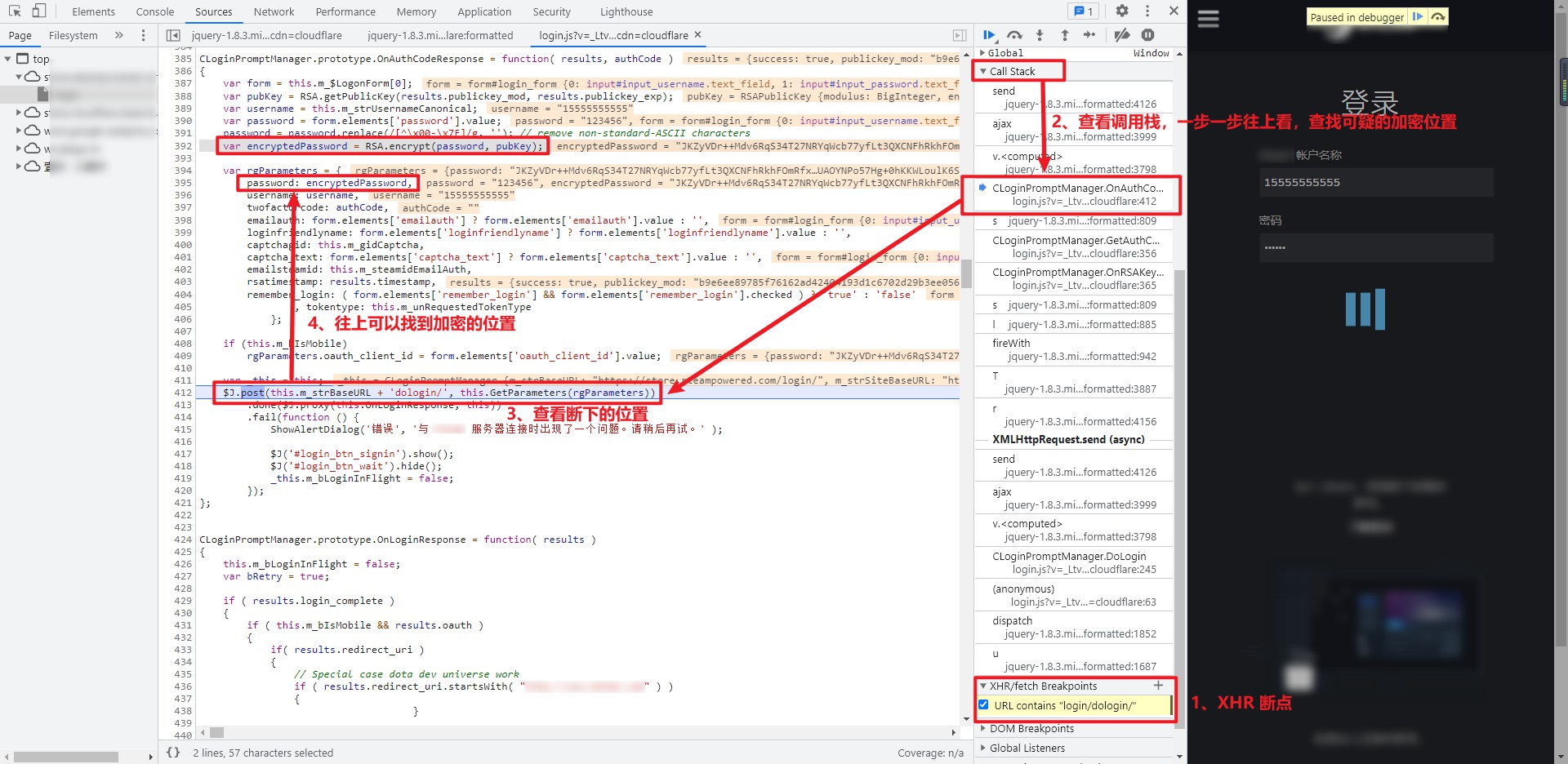The height and width of the screenshot is (764, 1568).
Task: Collapse the top frame tree node
Action: [x=8, y=59]
